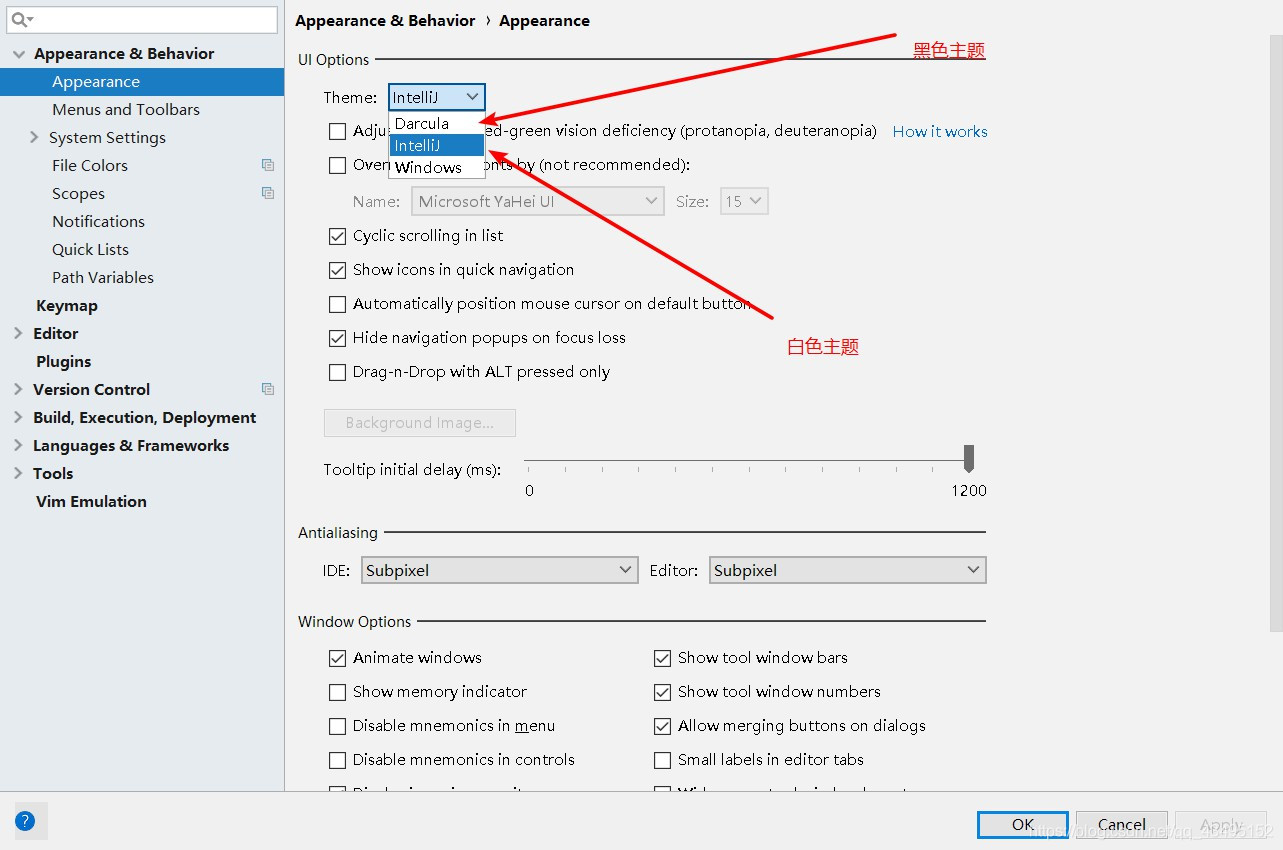This screenshot has height=850, width=1283.
Task: Toggle Allow merging buttons on dialogs
Action: pos(662,726)
